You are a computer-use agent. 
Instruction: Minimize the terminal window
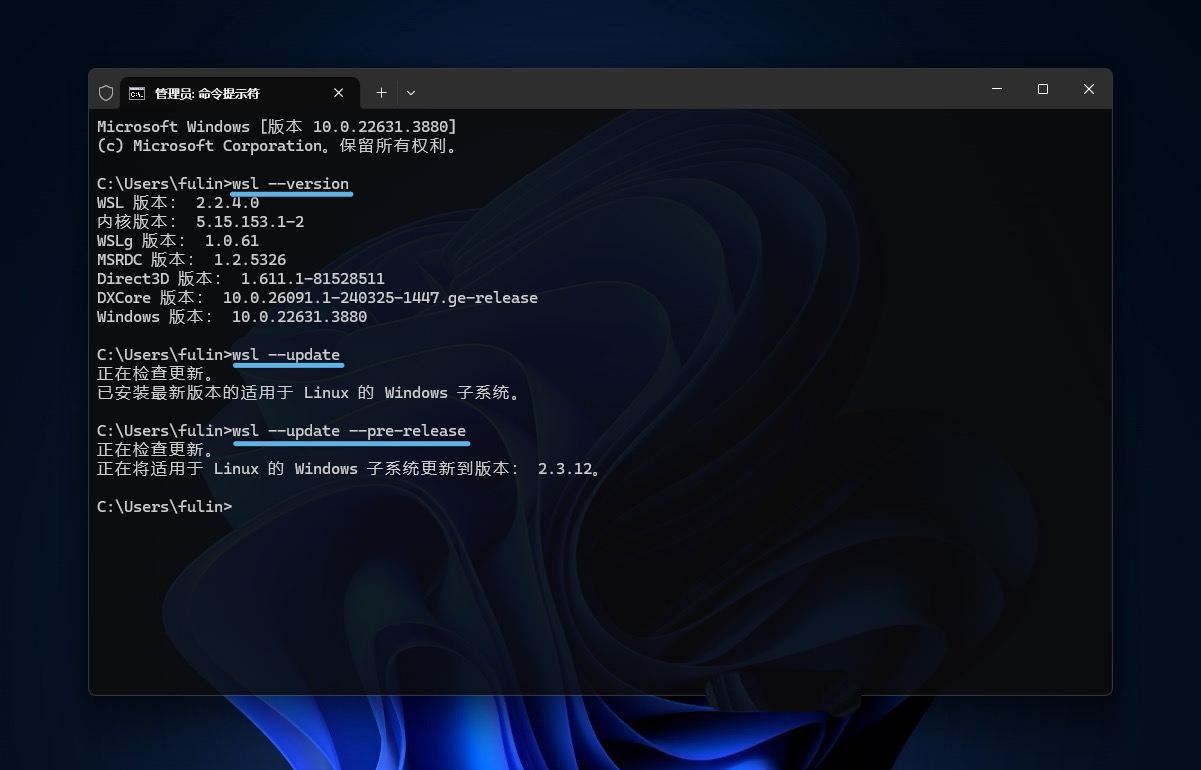pyautogui.click(x=997, y=89)
